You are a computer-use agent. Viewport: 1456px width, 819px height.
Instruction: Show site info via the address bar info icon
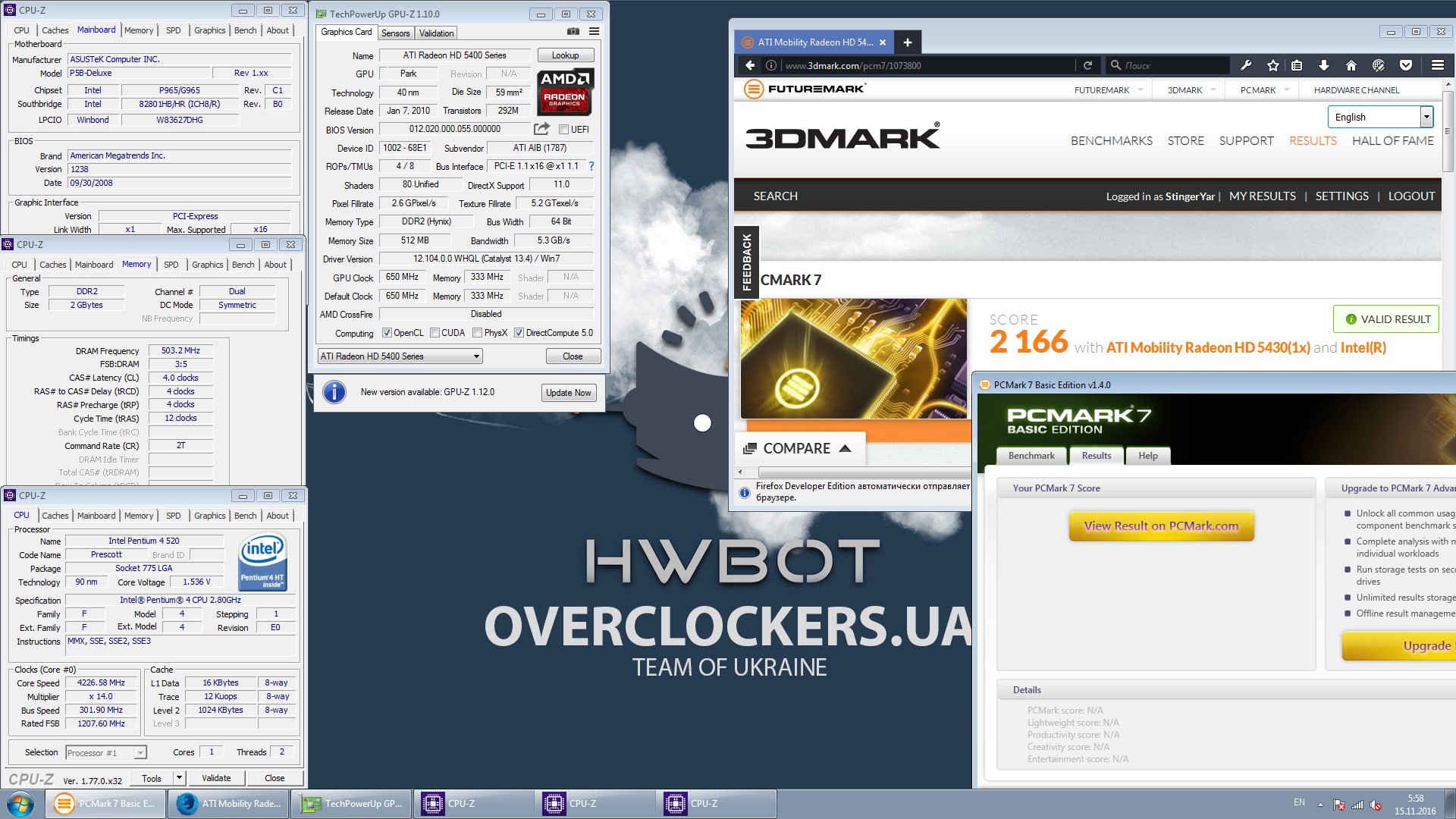click(x=770, y=65)
